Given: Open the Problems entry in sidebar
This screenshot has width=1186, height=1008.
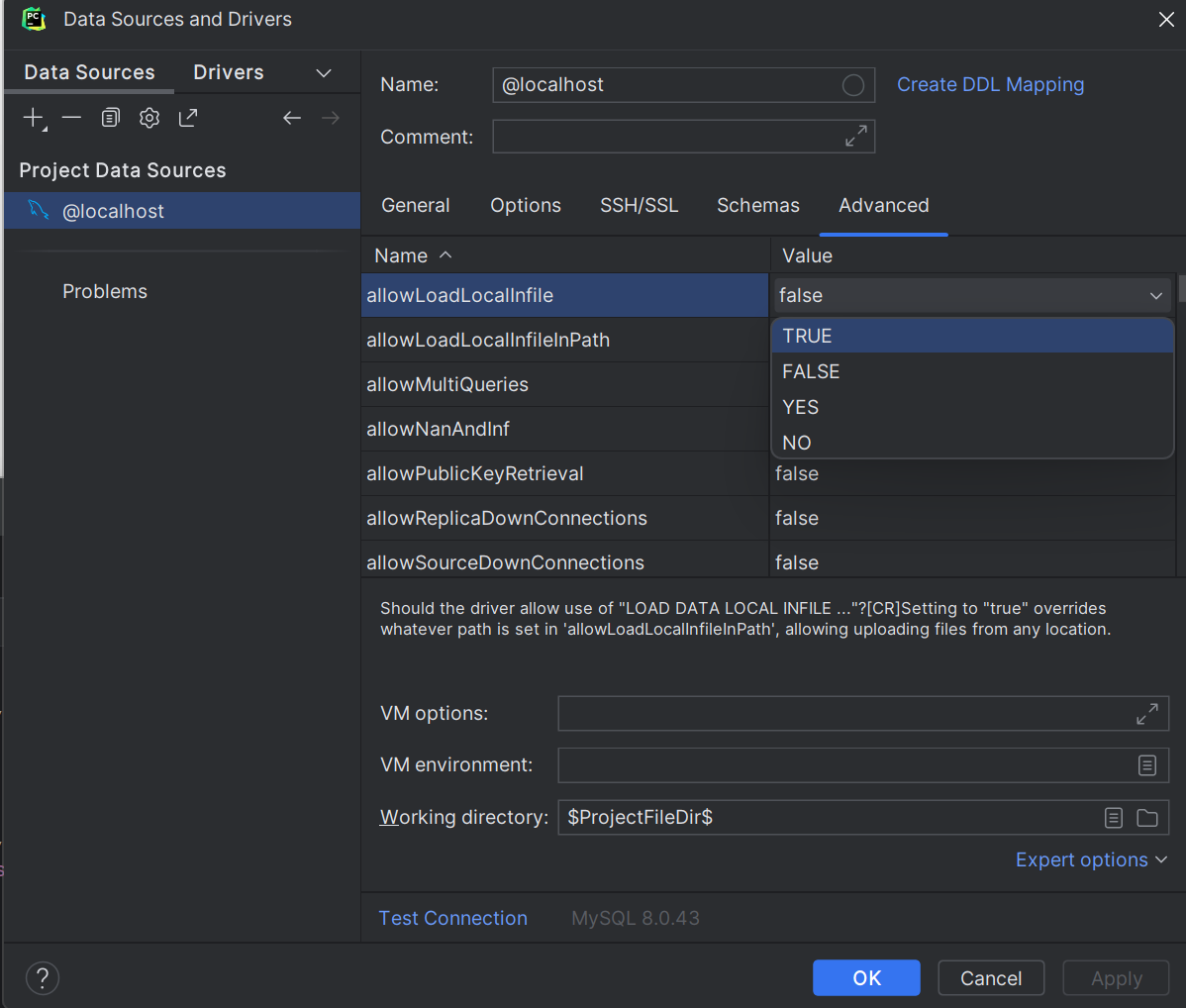Looking at the screenshot, I should (105, 291).
